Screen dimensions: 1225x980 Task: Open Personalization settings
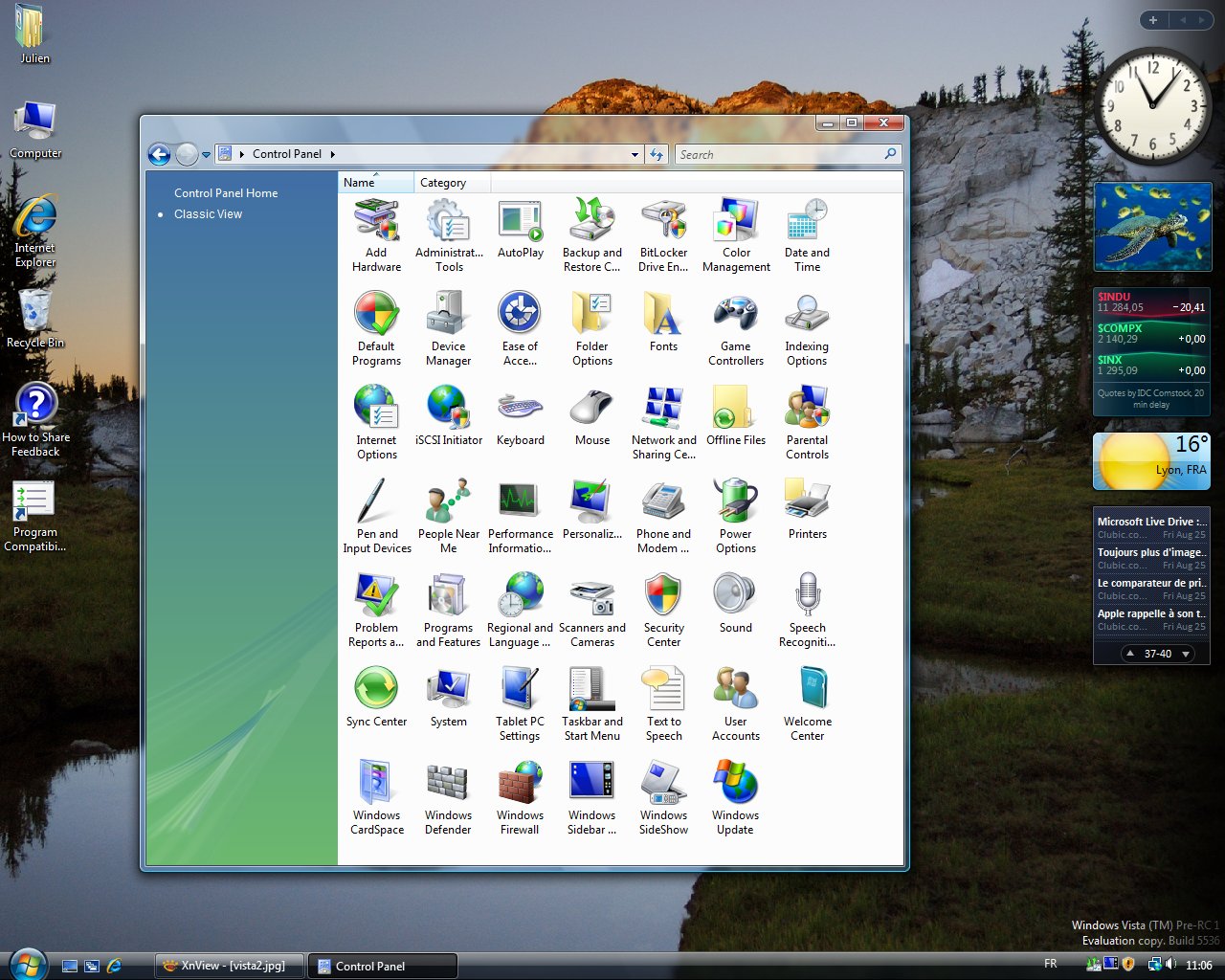pyautogui.click(x=591, y=510)
